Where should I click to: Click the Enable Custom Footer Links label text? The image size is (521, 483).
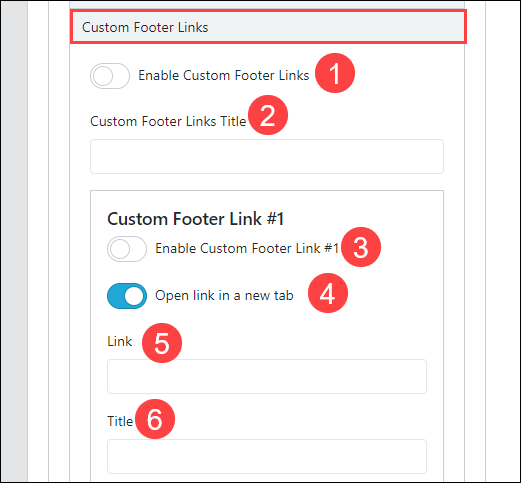(224, 75)
